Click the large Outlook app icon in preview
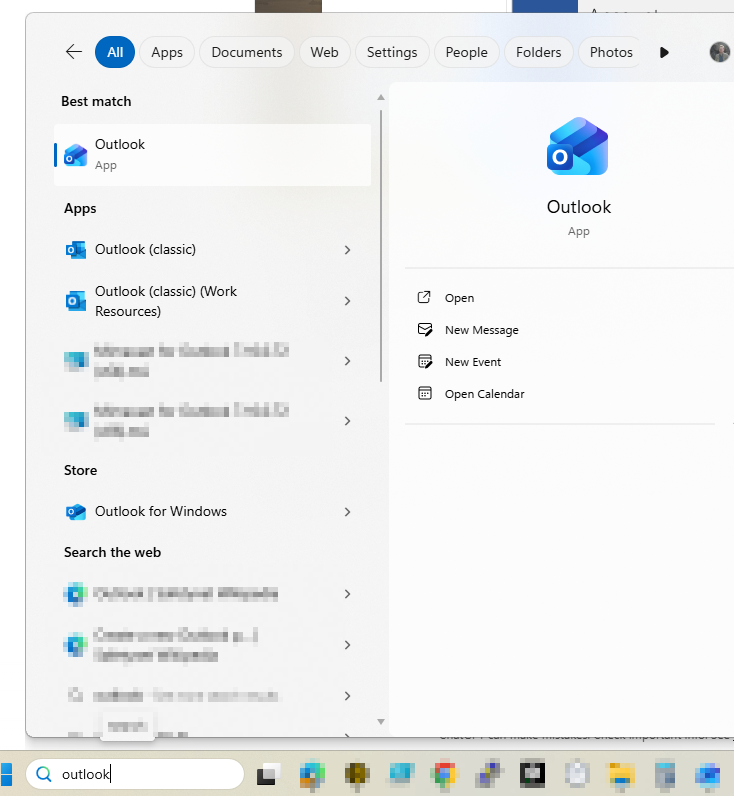 578,148
